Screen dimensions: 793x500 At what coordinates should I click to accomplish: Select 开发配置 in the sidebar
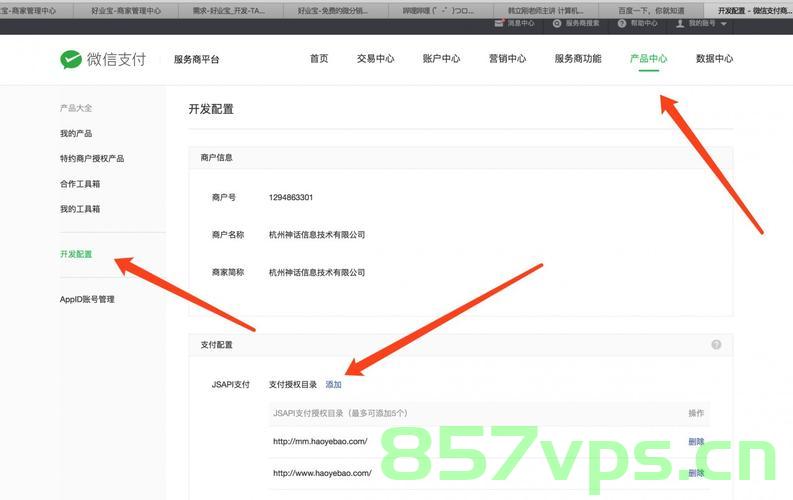coord(76,254)
